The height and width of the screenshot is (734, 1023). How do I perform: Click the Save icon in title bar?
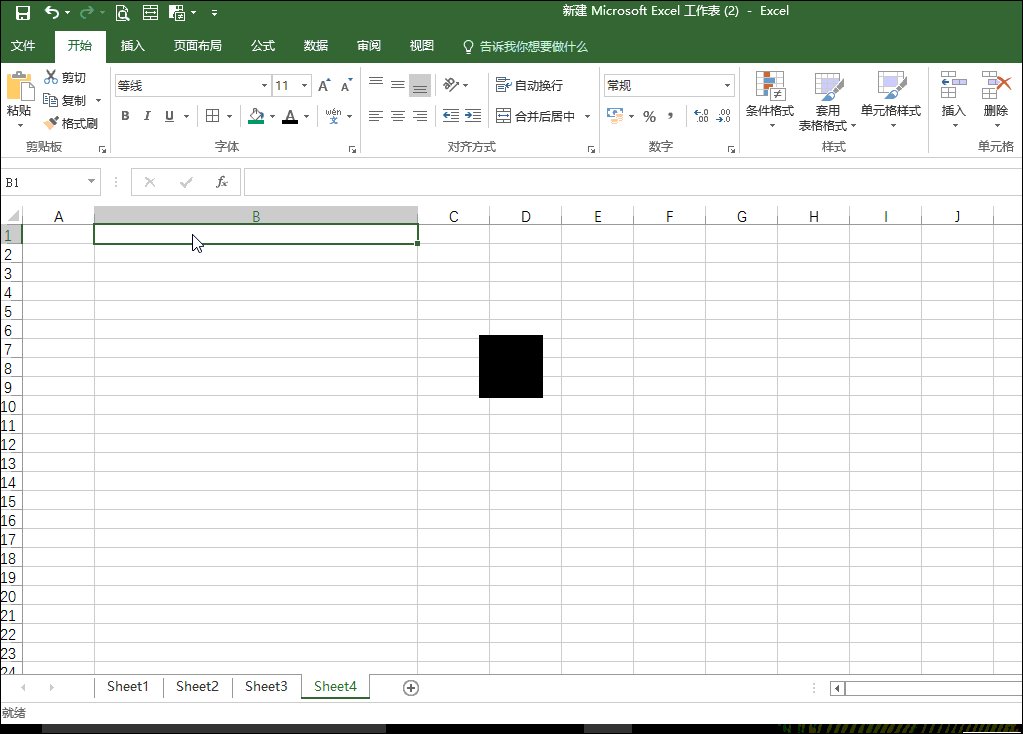(x=22, y=13)
